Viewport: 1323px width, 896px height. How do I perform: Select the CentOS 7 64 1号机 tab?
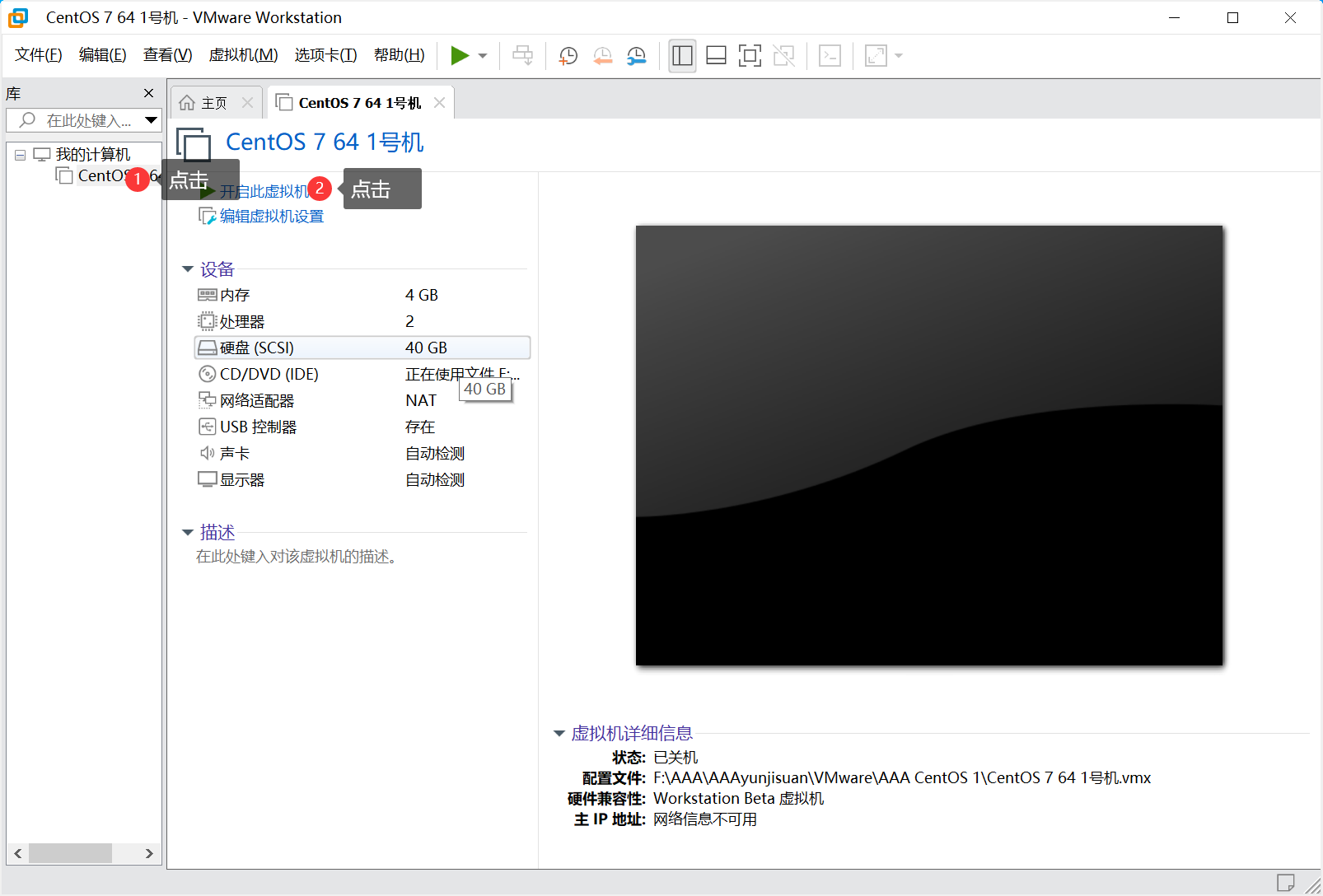tap(360, 103)
